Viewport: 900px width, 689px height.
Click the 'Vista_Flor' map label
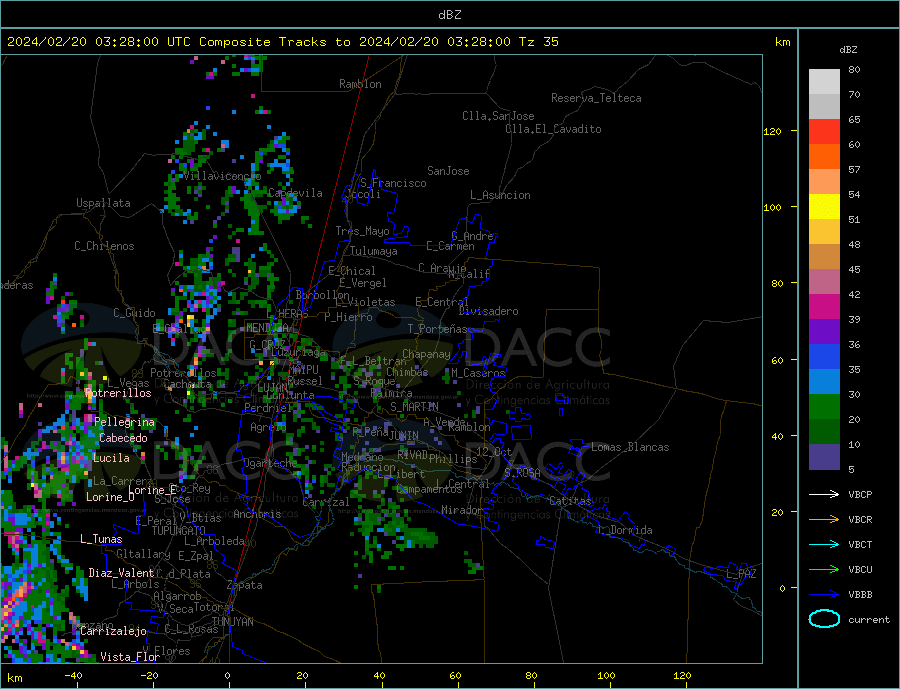[130, 657]
